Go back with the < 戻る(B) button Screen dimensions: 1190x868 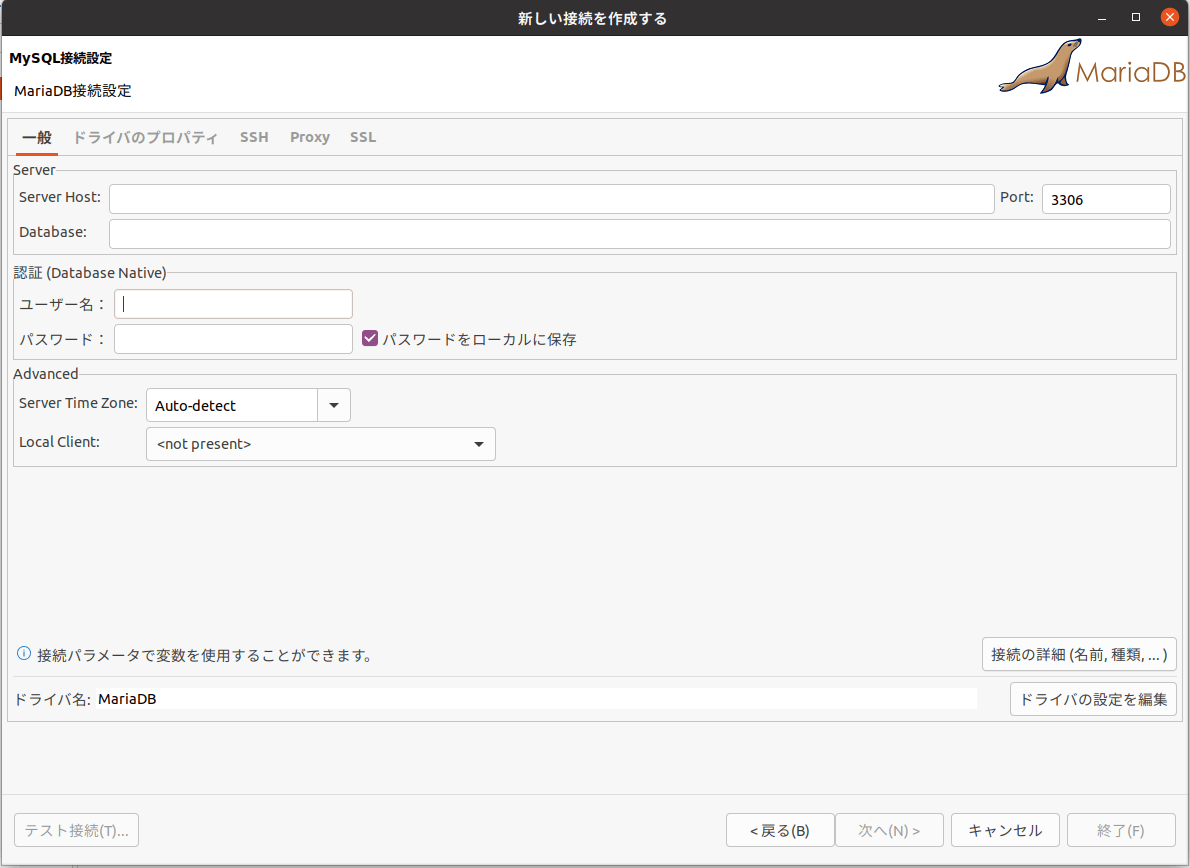tap(780, 830)
